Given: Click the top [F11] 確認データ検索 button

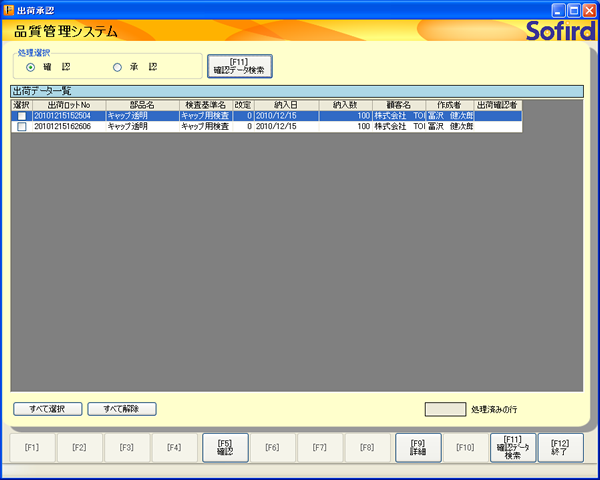Looking at the screenshot, I should tap(239, 66).
